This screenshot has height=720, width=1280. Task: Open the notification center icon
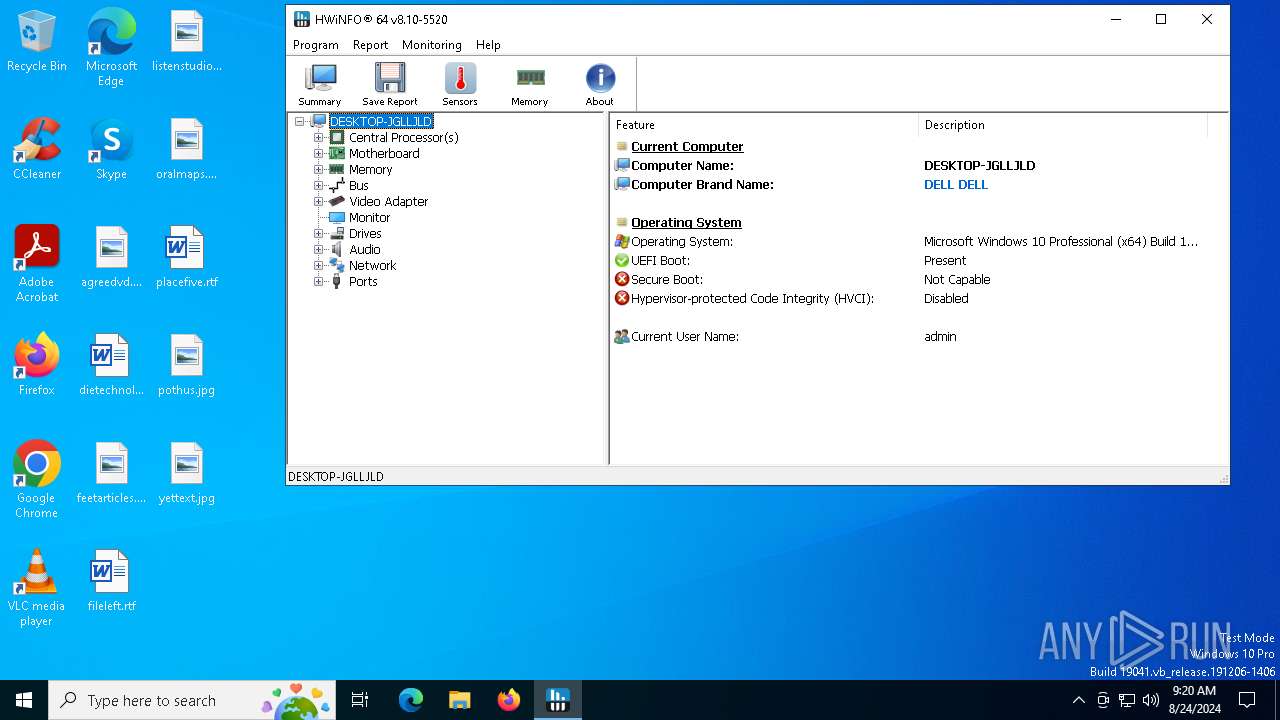[1247, 700]
